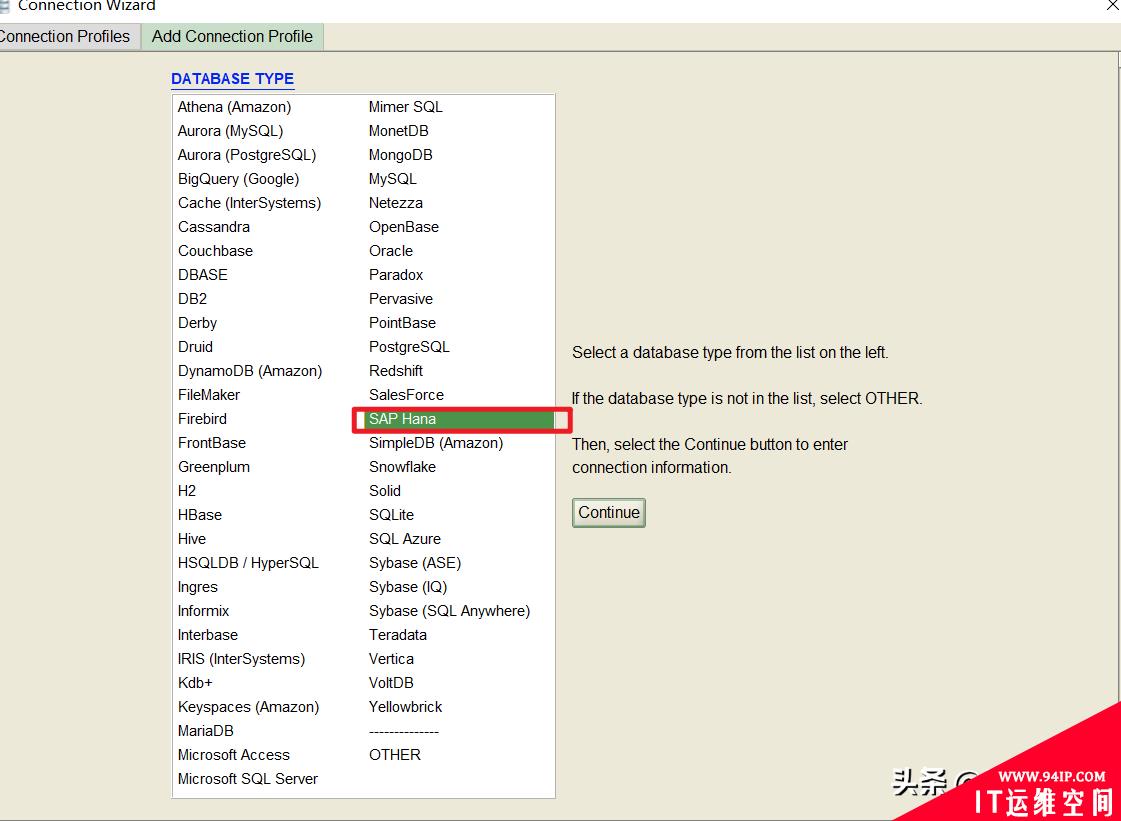
Task: Choose Sybase (IQ) entry
Action: click(408, 587)
